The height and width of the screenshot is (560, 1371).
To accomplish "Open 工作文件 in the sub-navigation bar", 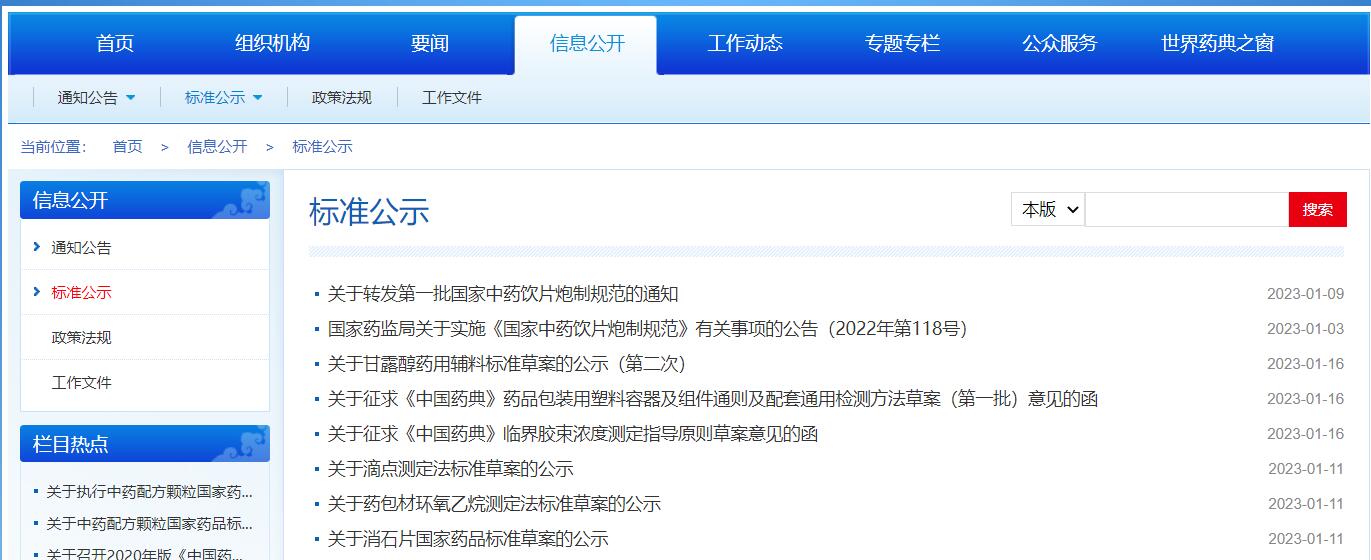I will pyautogui.click(x=452, y=98).
